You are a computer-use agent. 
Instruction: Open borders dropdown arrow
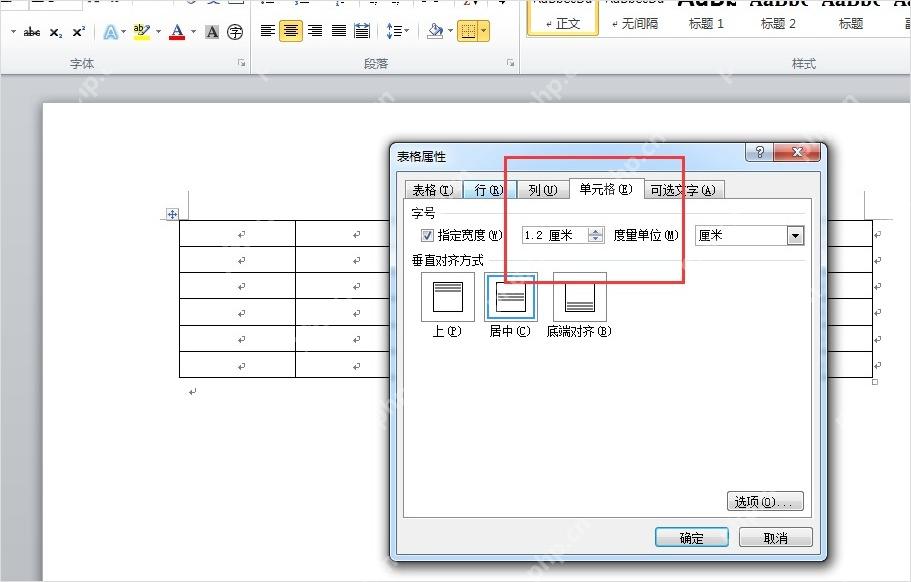click(x=483, y=31)
